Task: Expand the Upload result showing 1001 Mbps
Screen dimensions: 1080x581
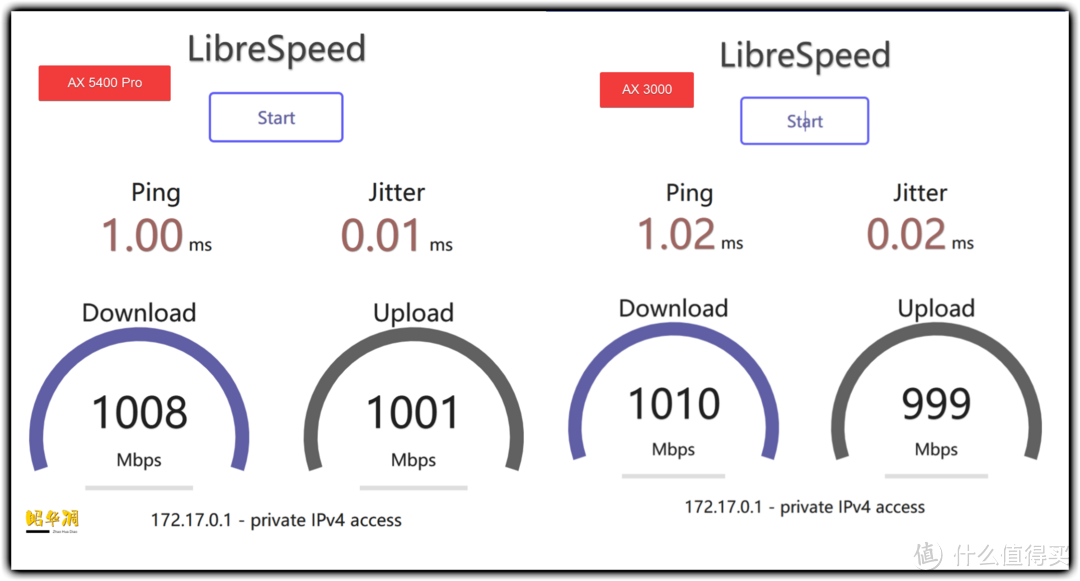Action: pyautogui.click(x=414, y=410)
